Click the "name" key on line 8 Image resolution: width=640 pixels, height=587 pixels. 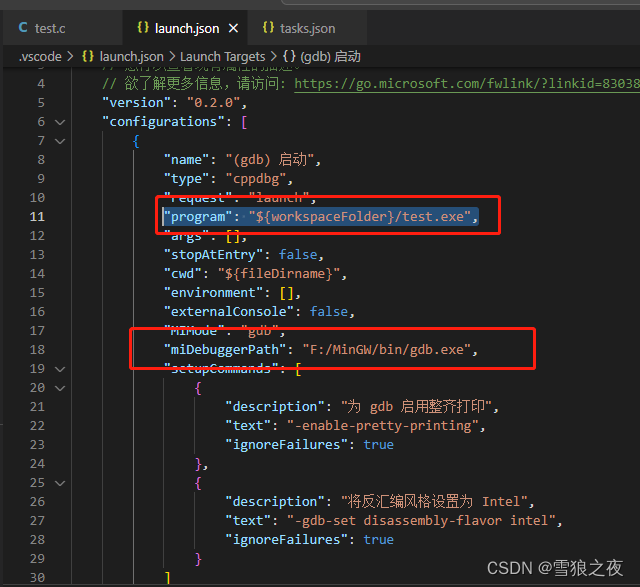pyautogui.click(x=187, y=160)
